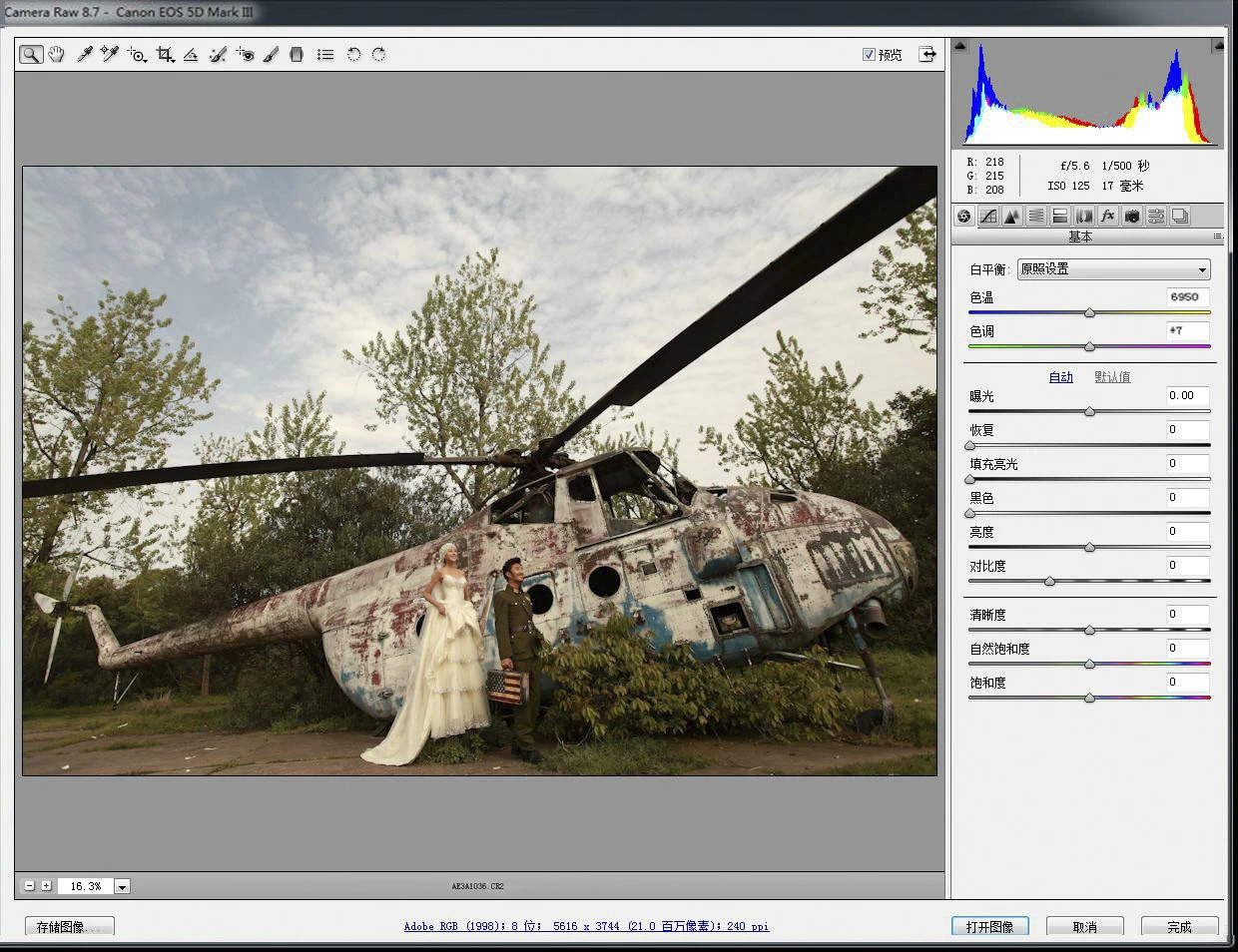Viewport: 1238px width, 952px height.
Task: Focus the 饱和度 value field
Action: pos(1187,682)
